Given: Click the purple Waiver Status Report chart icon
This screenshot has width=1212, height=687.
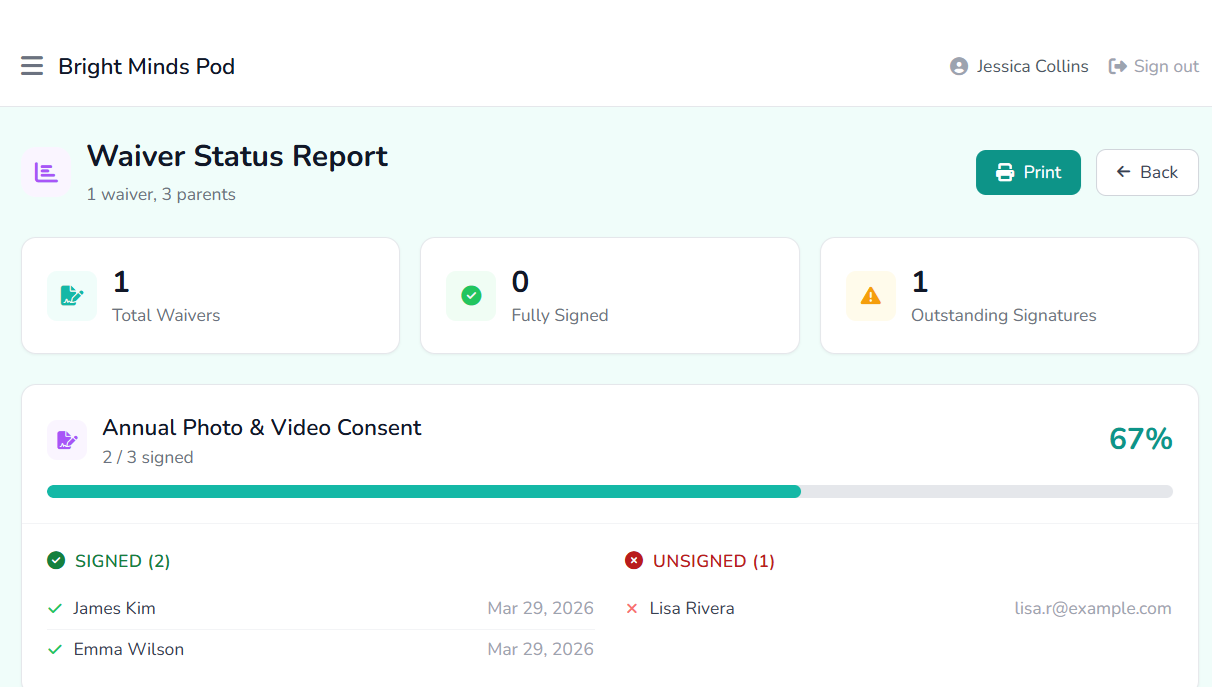Looking at the screenshot, I should (46, 172).
